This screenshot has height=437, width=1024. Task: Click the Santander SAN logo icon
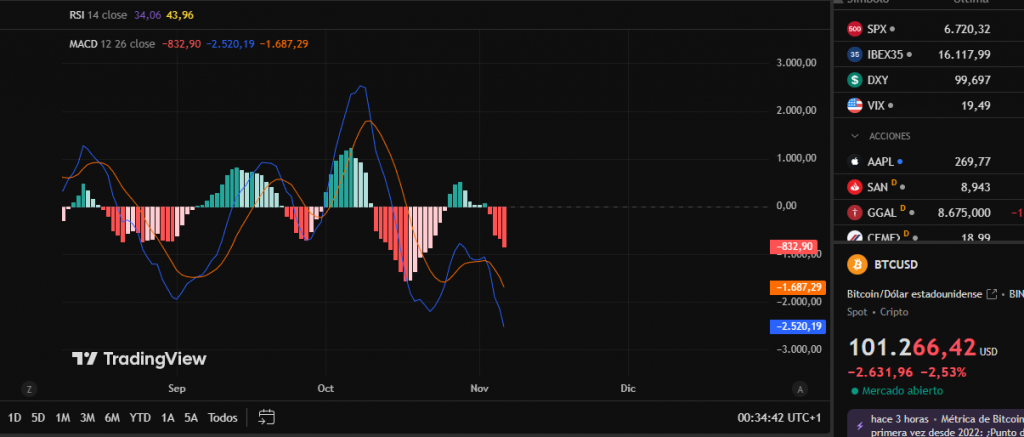855,186
